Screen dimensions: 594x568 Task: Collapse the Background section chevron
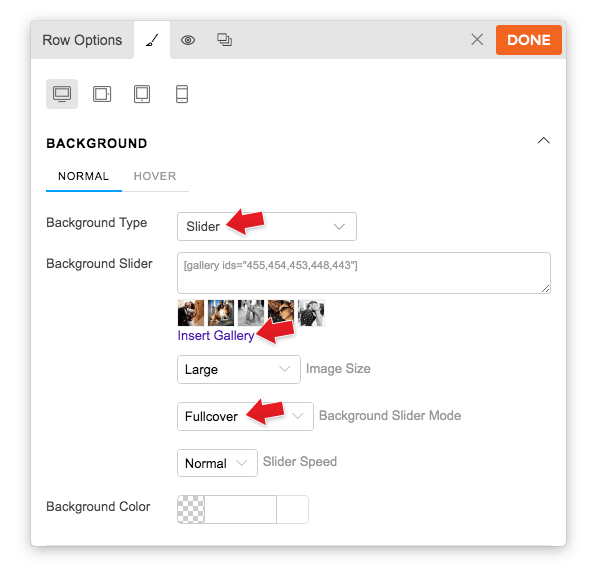tap(543, 141)
